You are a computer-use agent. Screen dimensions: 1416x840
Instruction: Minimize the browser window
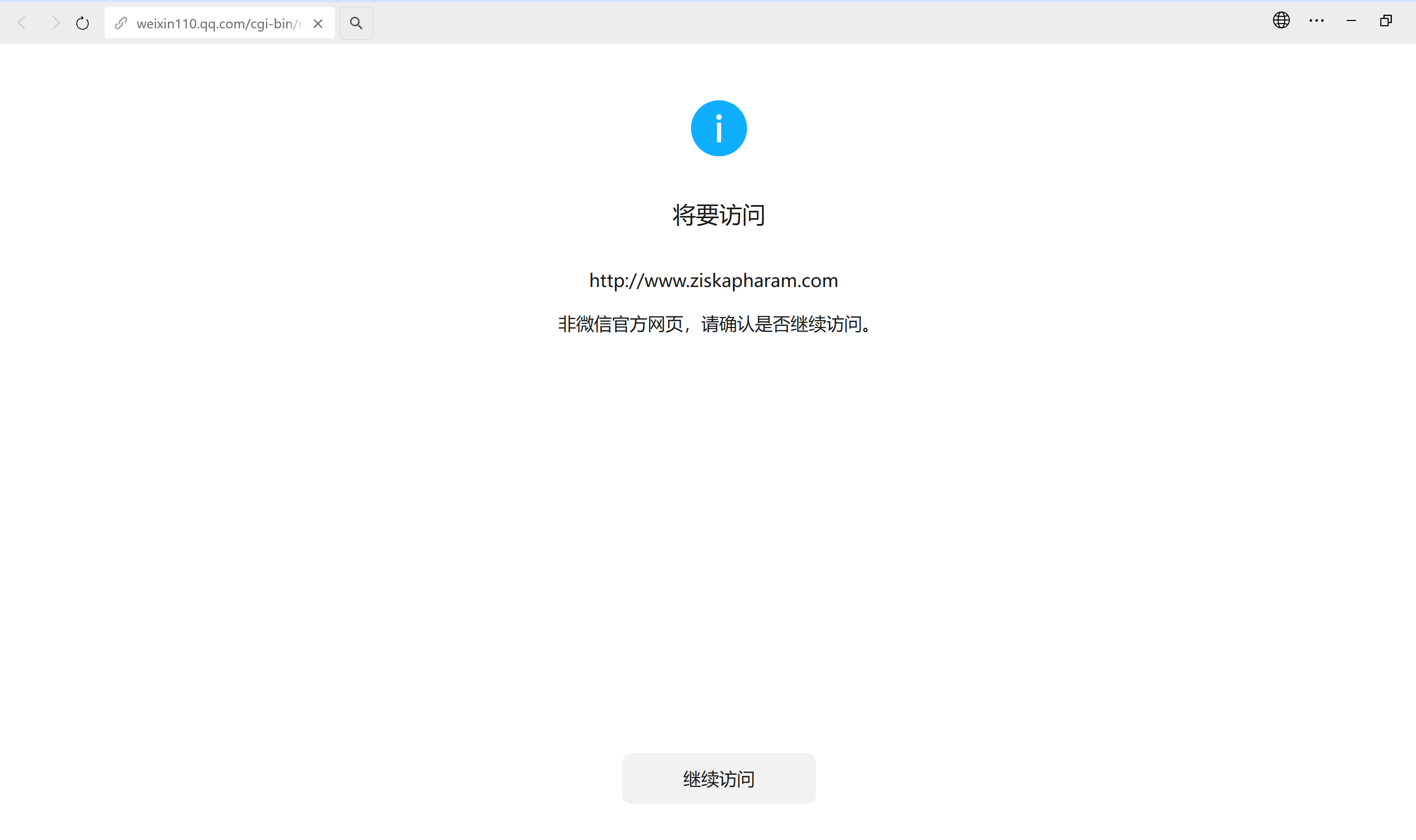[1351, 21]
